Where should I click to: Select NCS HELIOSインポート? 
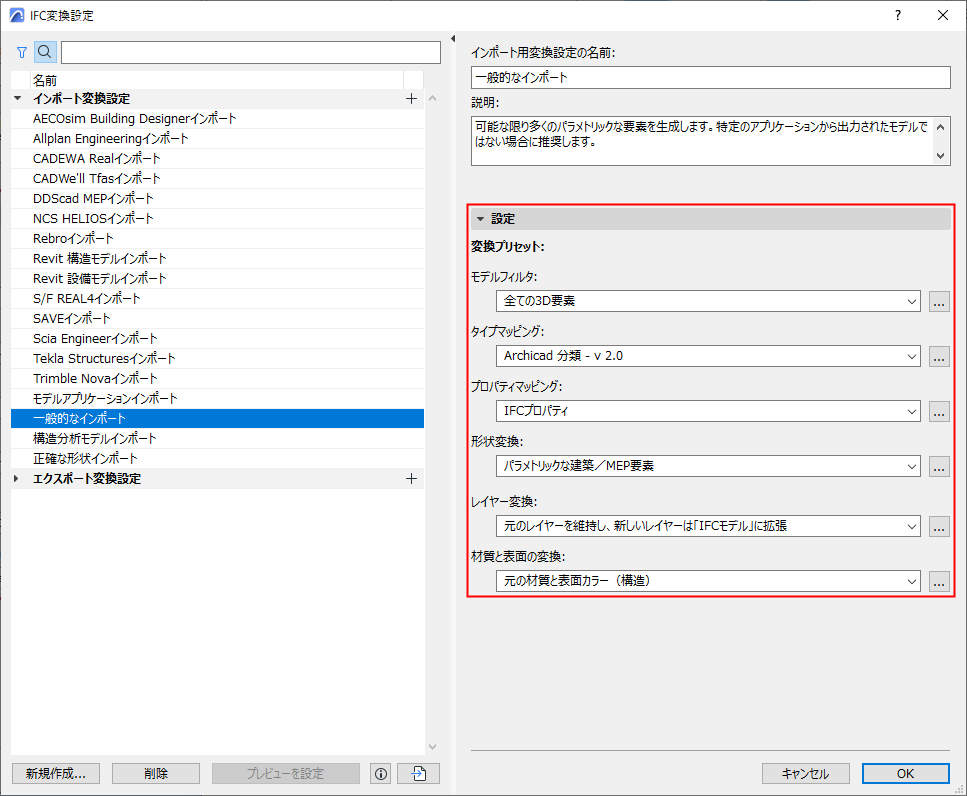pos(217,219)
